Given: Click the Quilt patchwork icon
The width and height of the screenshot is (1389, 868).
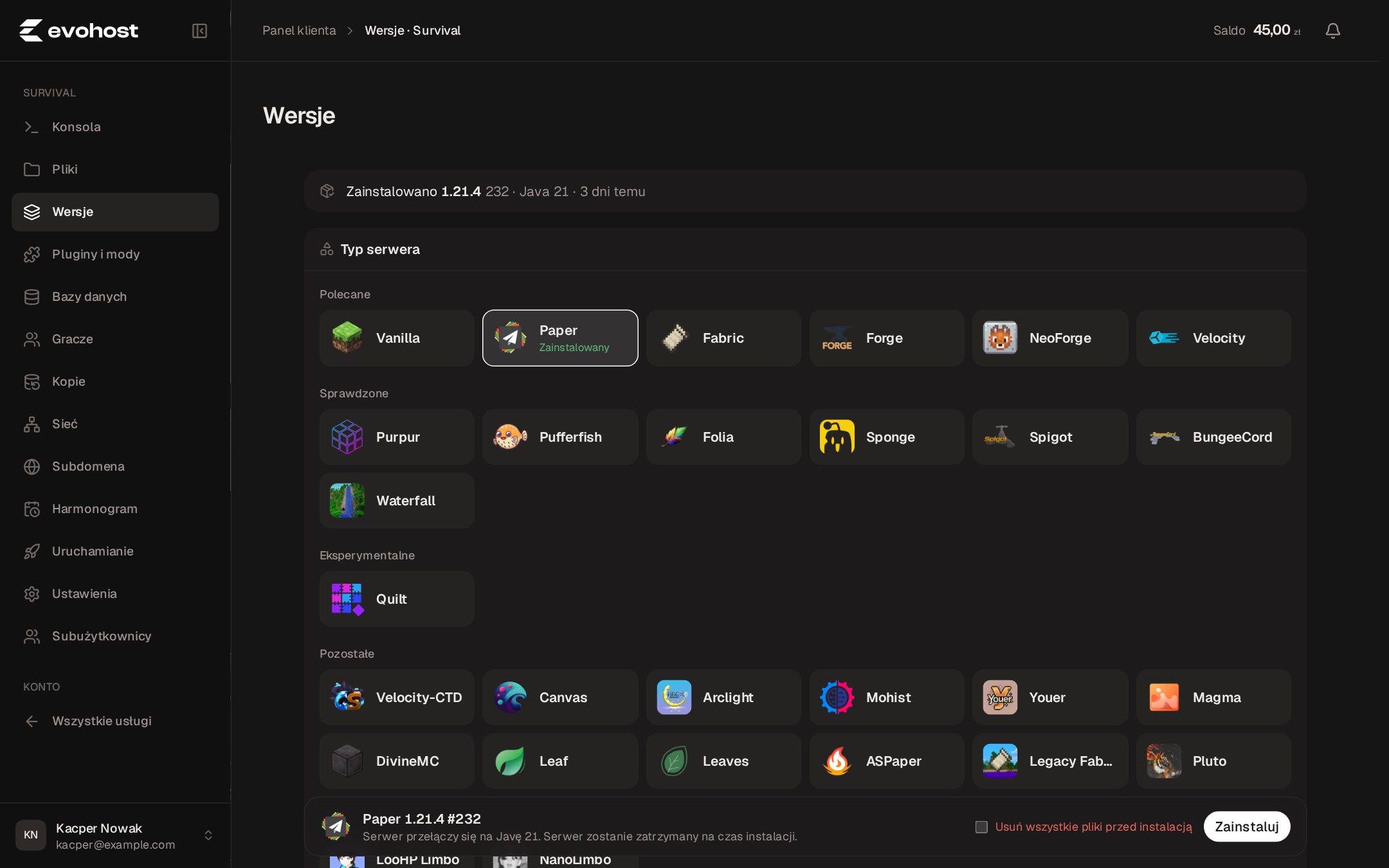Looking at the screenshot, I should pos(347,599).
